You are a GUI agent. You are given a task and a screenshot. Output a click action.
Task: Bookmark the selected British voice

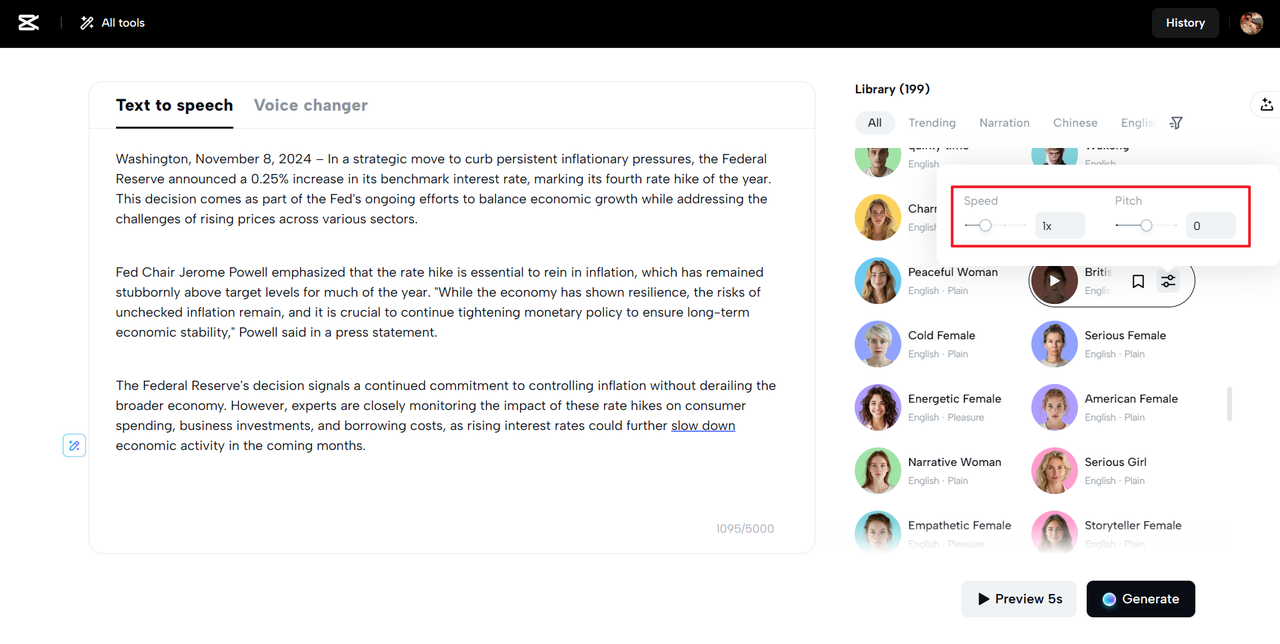(x=1138, y=282)
